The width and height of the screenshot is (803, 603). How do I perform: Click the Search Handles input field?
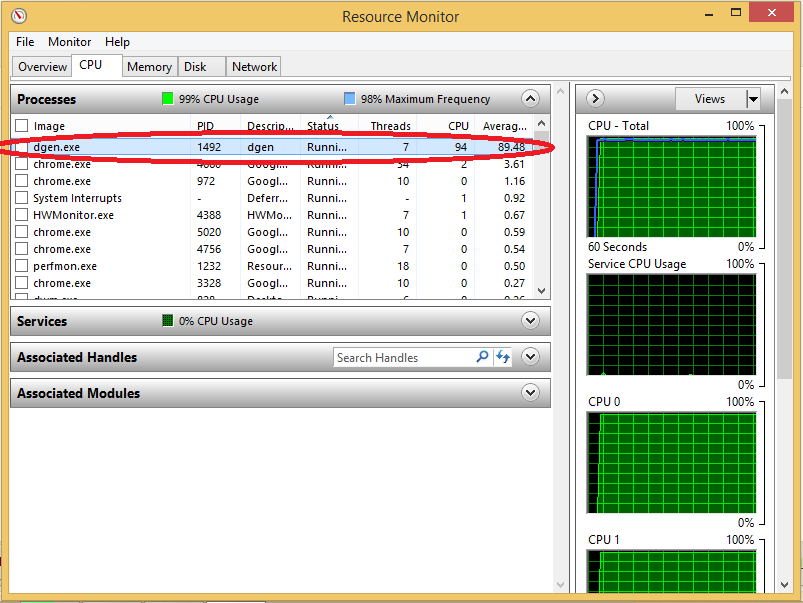point(405,358)
